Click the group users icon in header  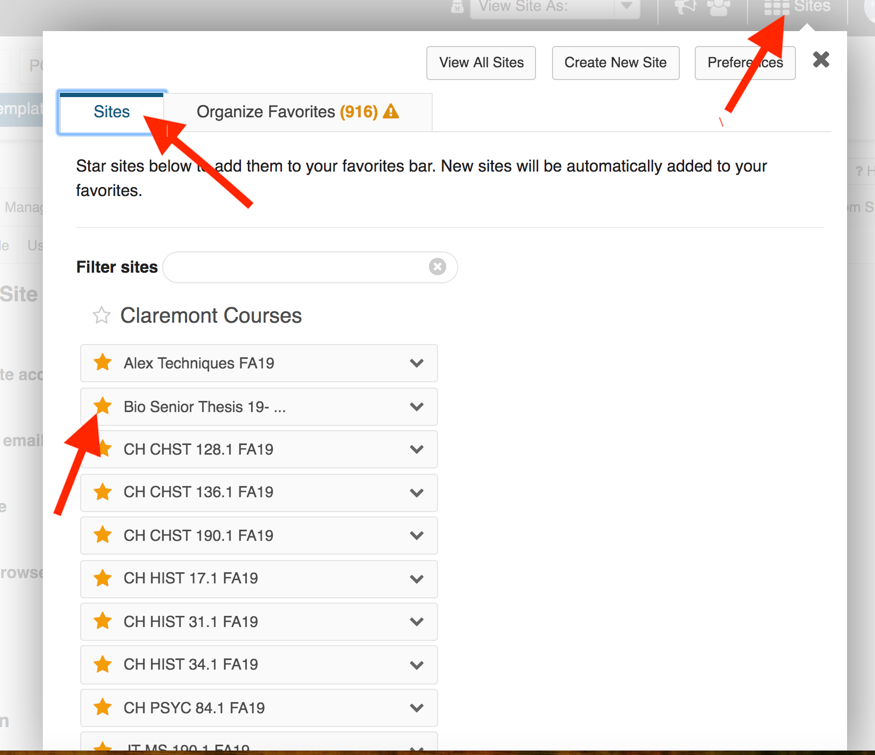click(x=719, y=7)
